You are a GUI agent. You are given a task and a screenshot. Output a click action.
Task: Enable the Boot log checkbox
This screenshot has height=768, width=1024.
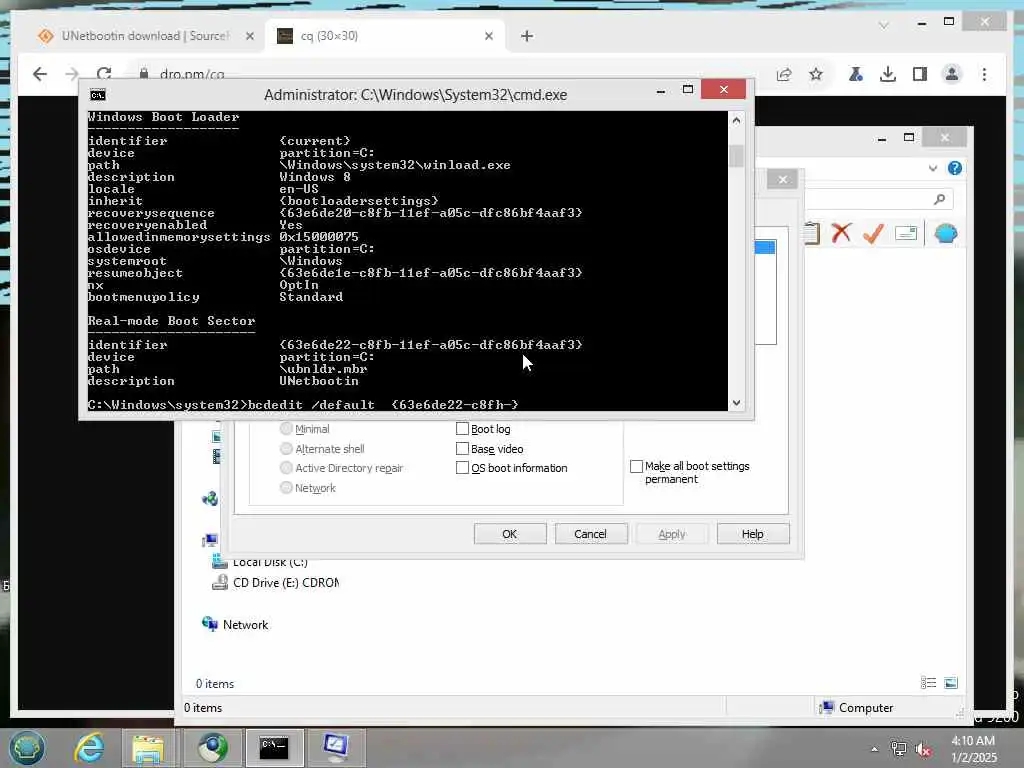click(x=462, y=428)
